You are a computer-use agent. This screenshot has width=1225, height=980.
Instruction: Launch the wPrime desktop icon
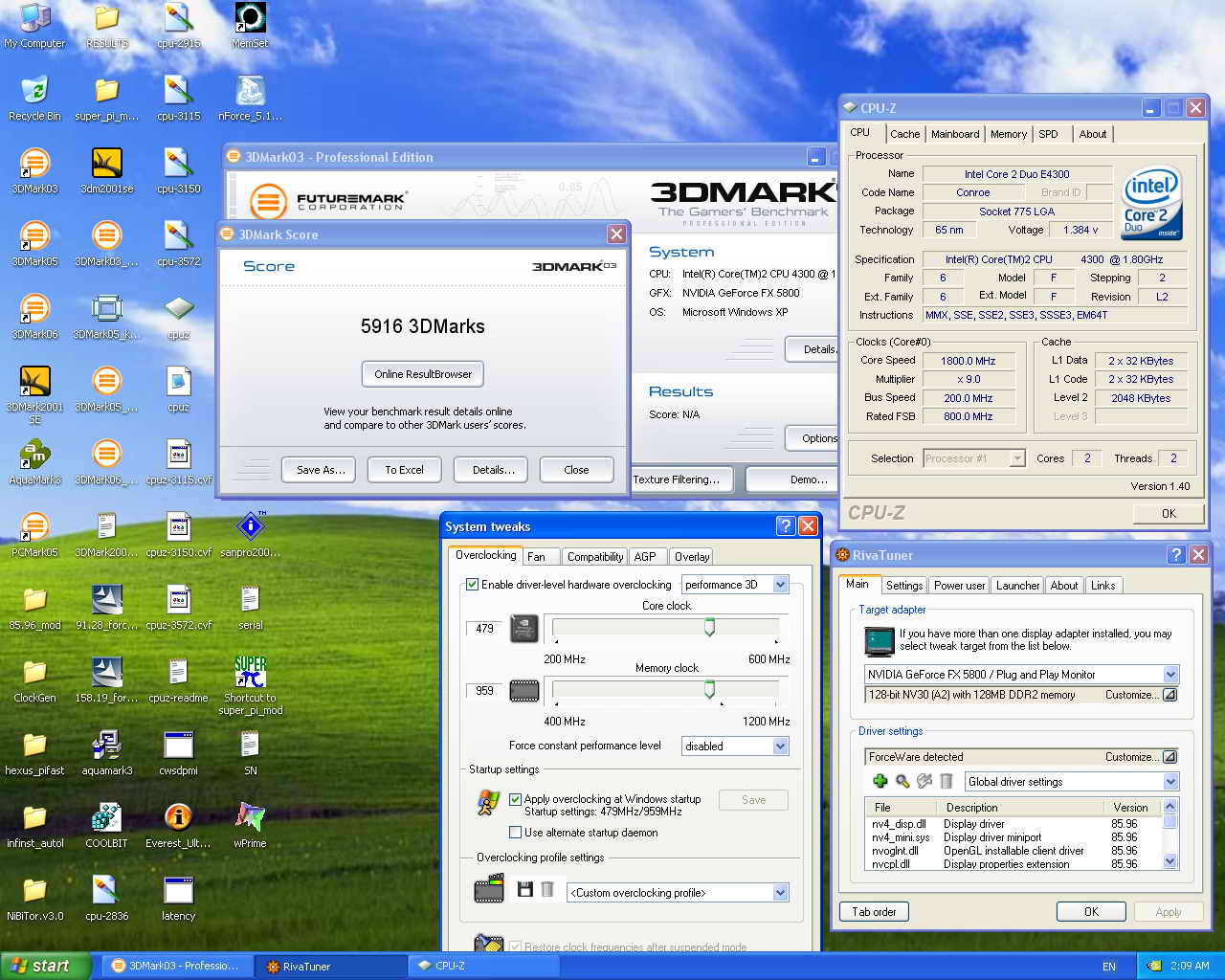(250, 826)
